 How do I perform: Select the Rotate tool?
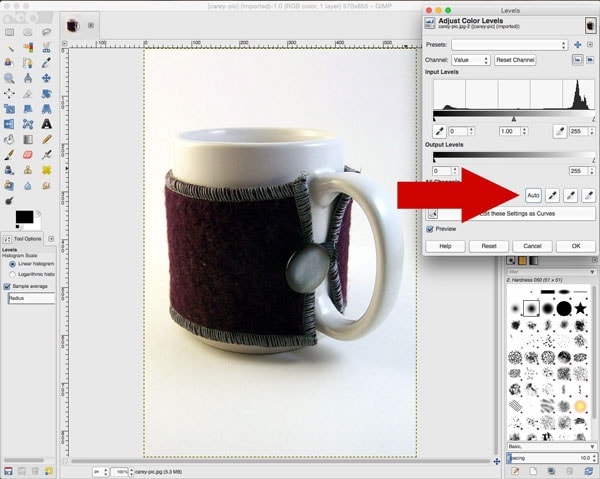point(46,94)
